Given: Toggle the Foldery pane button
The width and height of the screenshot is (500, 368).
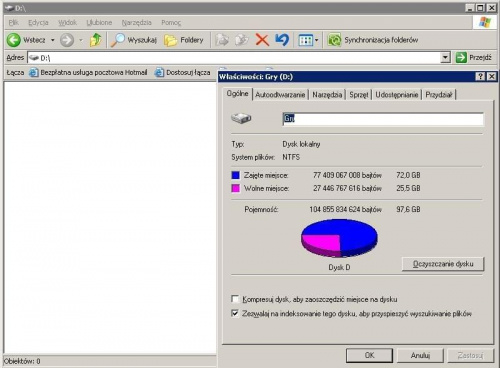Looking at the screenshot, I should point(184,40).
